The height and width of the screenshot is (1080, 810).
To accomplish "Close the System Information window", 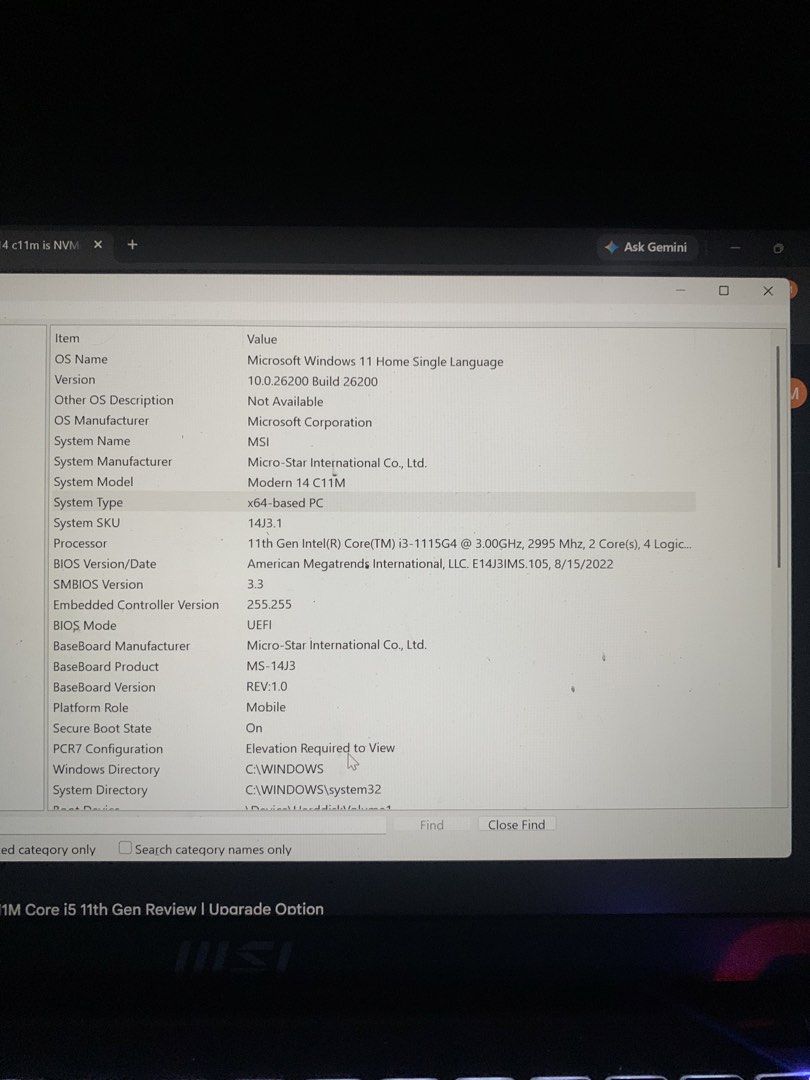I will [x=768, y=291].
